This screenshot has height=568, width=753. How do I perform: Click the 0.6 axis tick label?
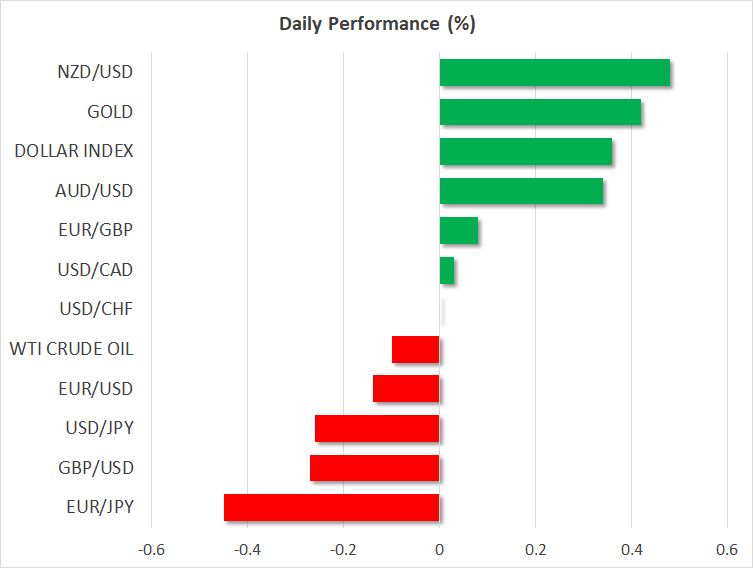pyautogui.click(x=726, y=549)
